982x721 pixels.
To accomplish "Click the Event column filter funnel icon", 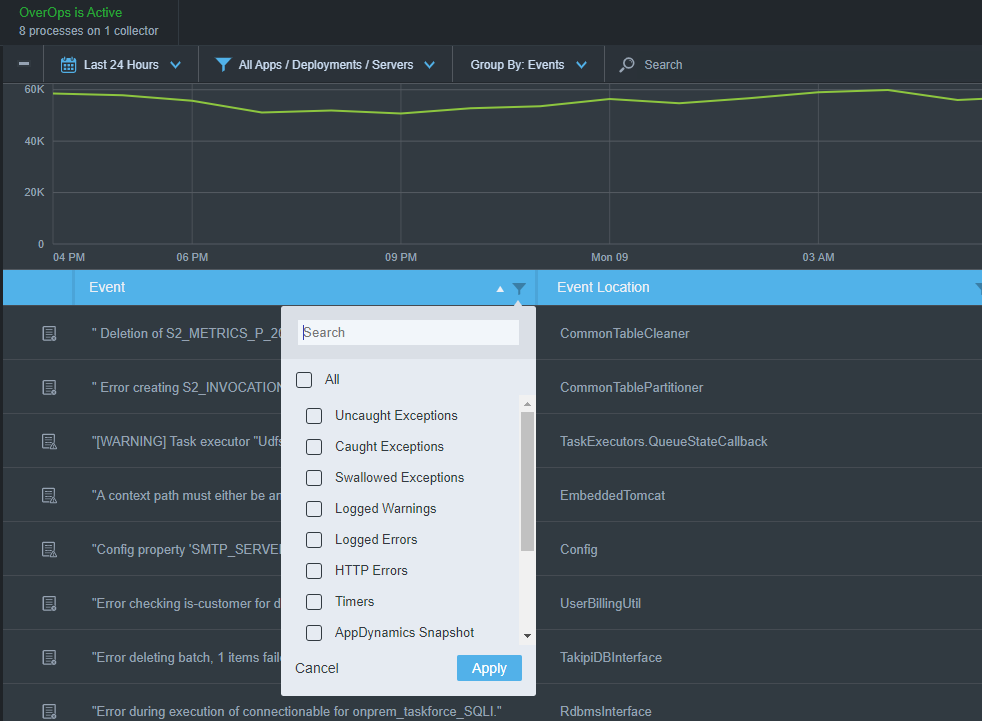I will pos(519,288).
